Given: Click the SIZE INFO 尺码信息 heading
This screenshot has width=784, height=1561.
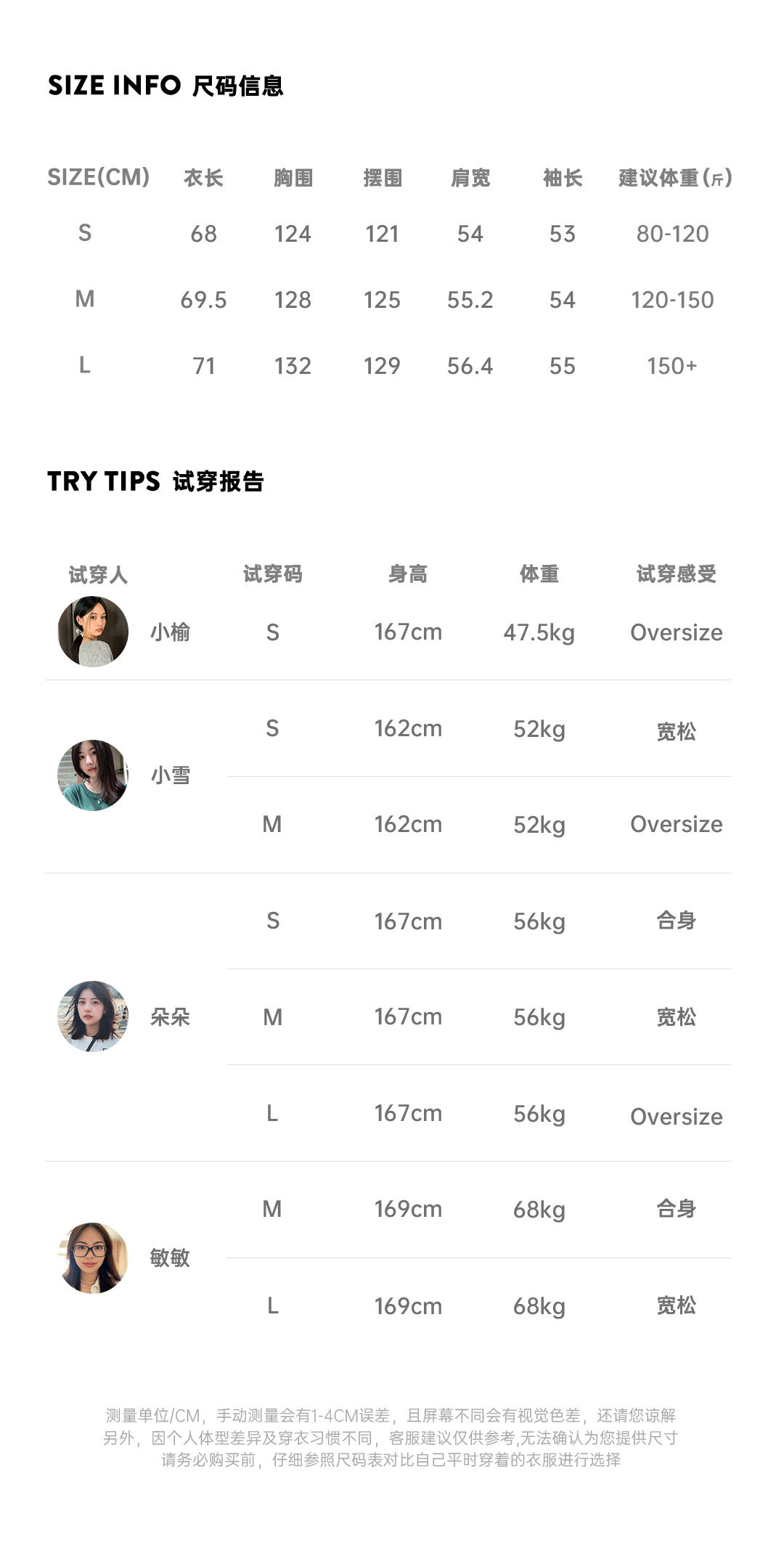Looking at the screenshot, I should click(x=166, y=86).
